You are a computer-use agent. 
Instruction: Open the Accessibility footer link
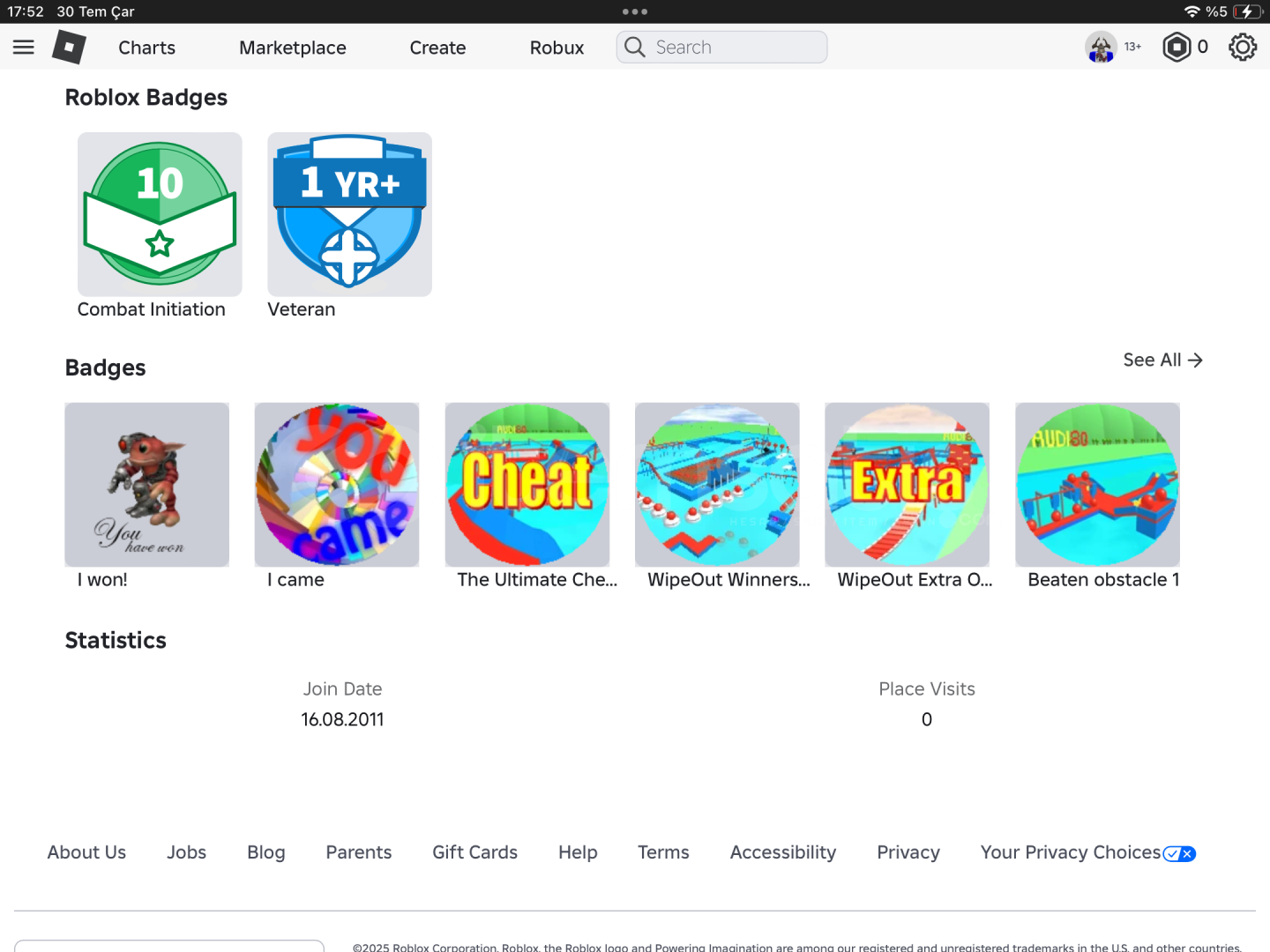pyautogui.click(x=783, y=852)
